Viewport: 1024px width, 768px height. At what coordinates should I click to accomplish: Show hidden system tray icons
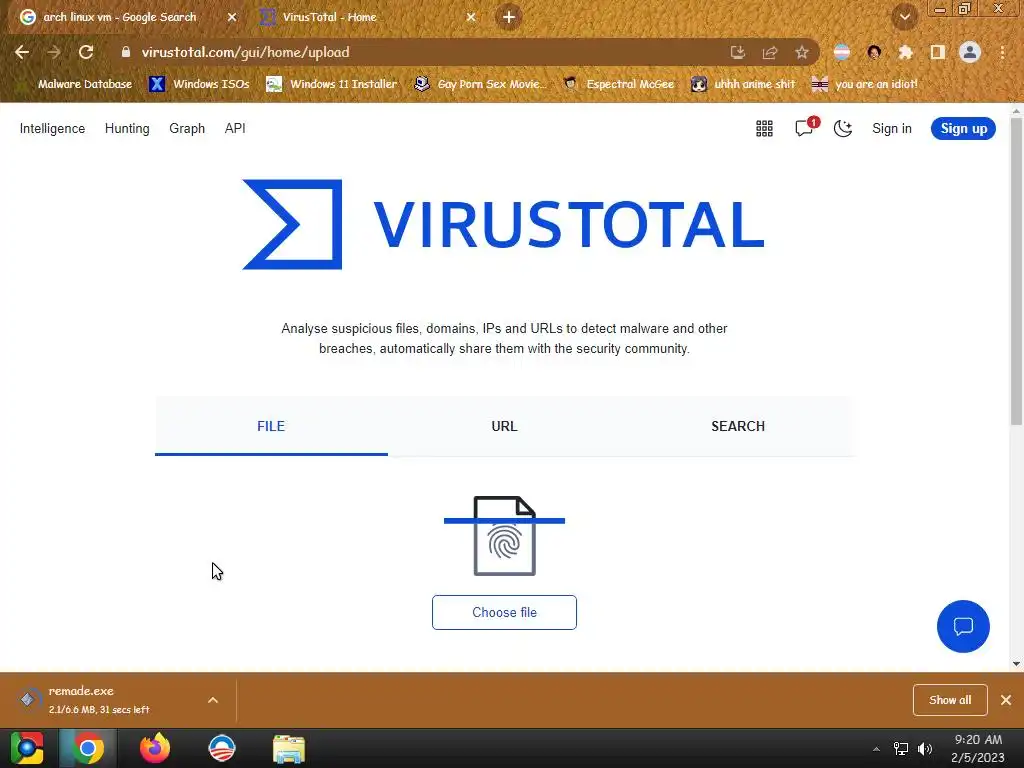pyautogui.click(x=876, y=749)
